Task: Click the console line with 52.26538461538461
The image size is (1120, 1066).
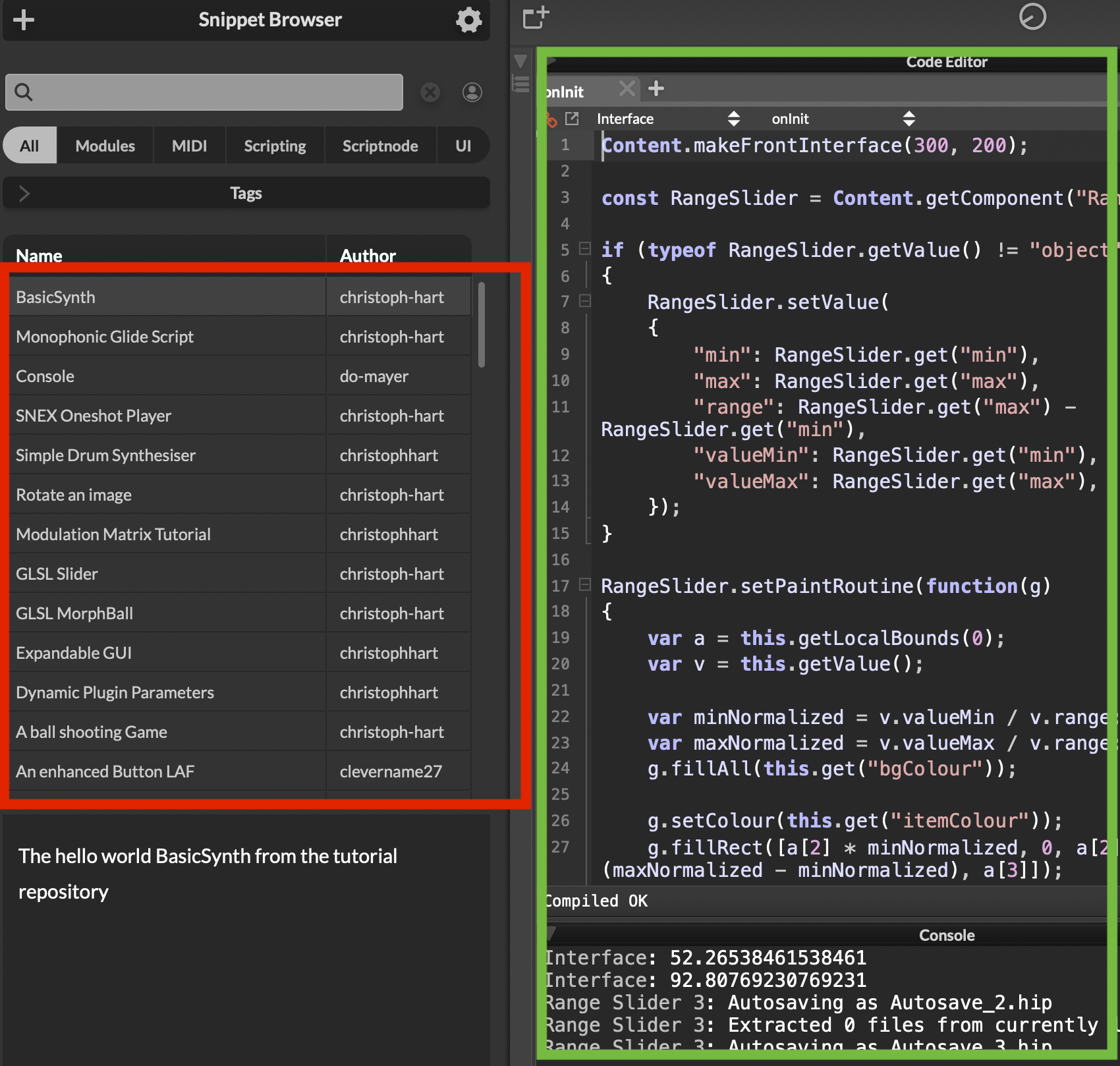Action: 706,957
